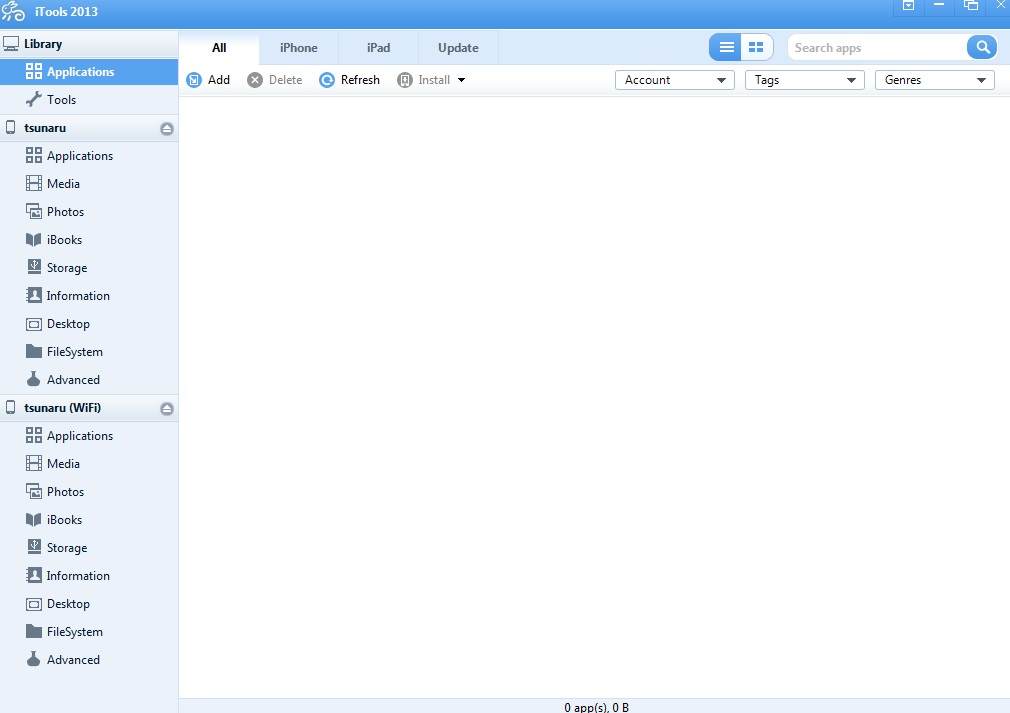The width and height of the screenshot is (1010, 713).
Task: Click the tsunaru device phone icon
Action: 10,127
